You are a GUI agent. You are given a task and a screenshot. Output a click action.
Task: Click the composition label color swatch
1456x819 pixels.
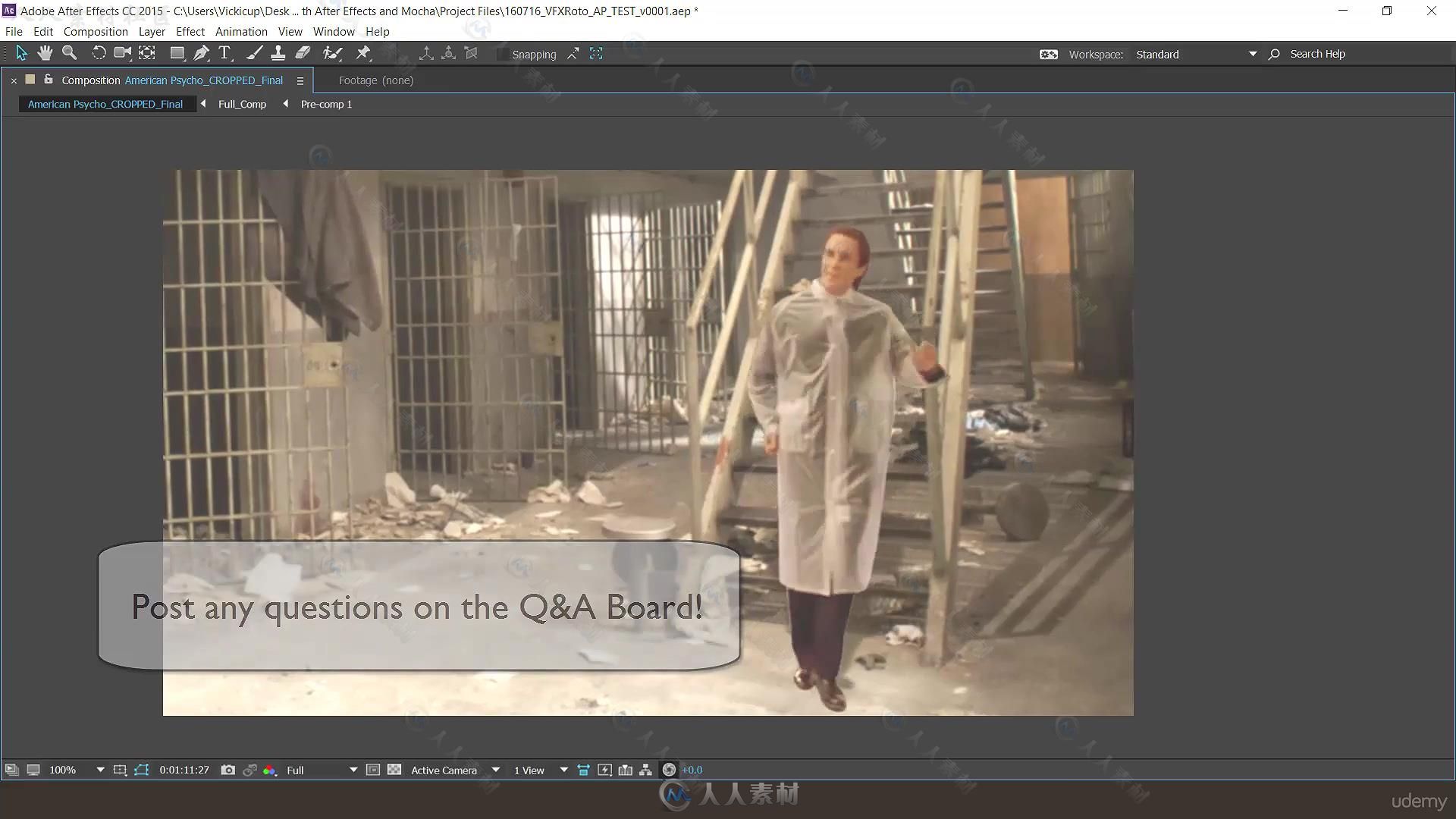(30, 79)
